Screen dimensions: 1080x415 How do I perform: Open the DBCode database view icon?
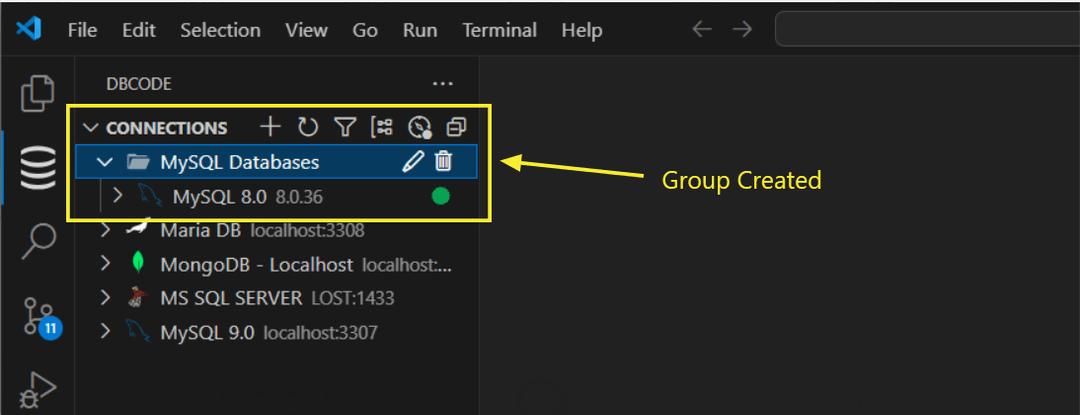(37, 167)
